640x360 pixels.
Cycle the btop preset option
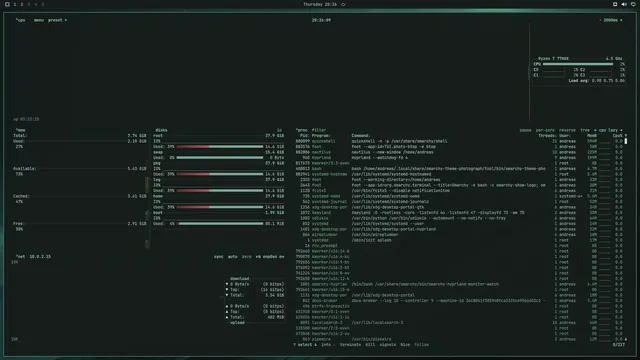point(57,20)
